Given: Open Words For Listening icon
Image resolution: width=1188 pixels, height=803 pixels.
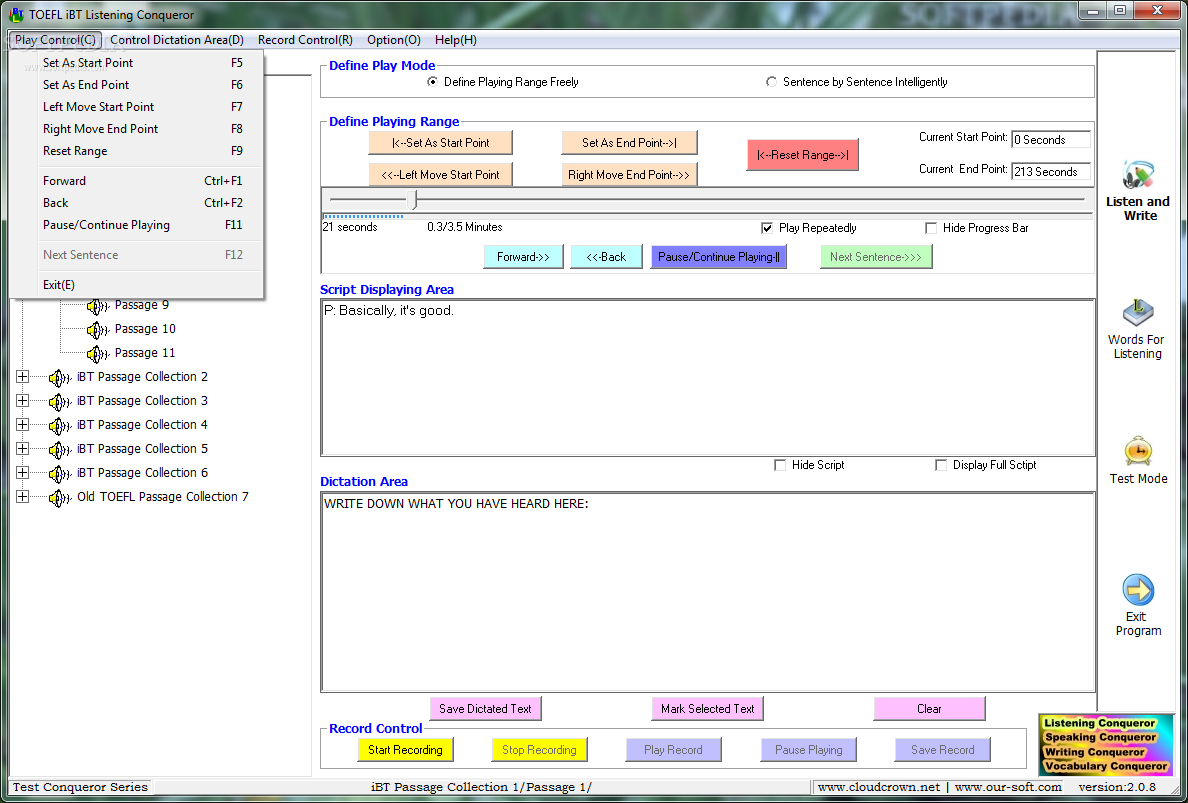Looking at the screenshot, I should tap(1137, 313).
